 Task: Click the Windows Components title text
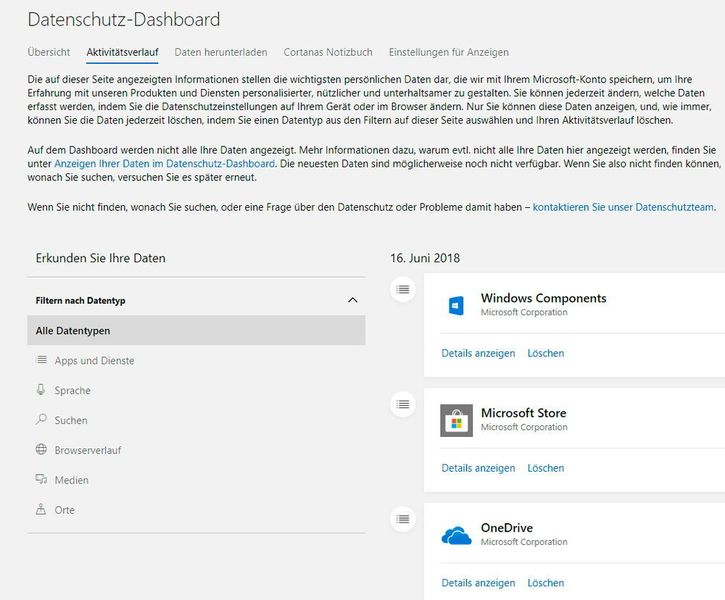543,298
